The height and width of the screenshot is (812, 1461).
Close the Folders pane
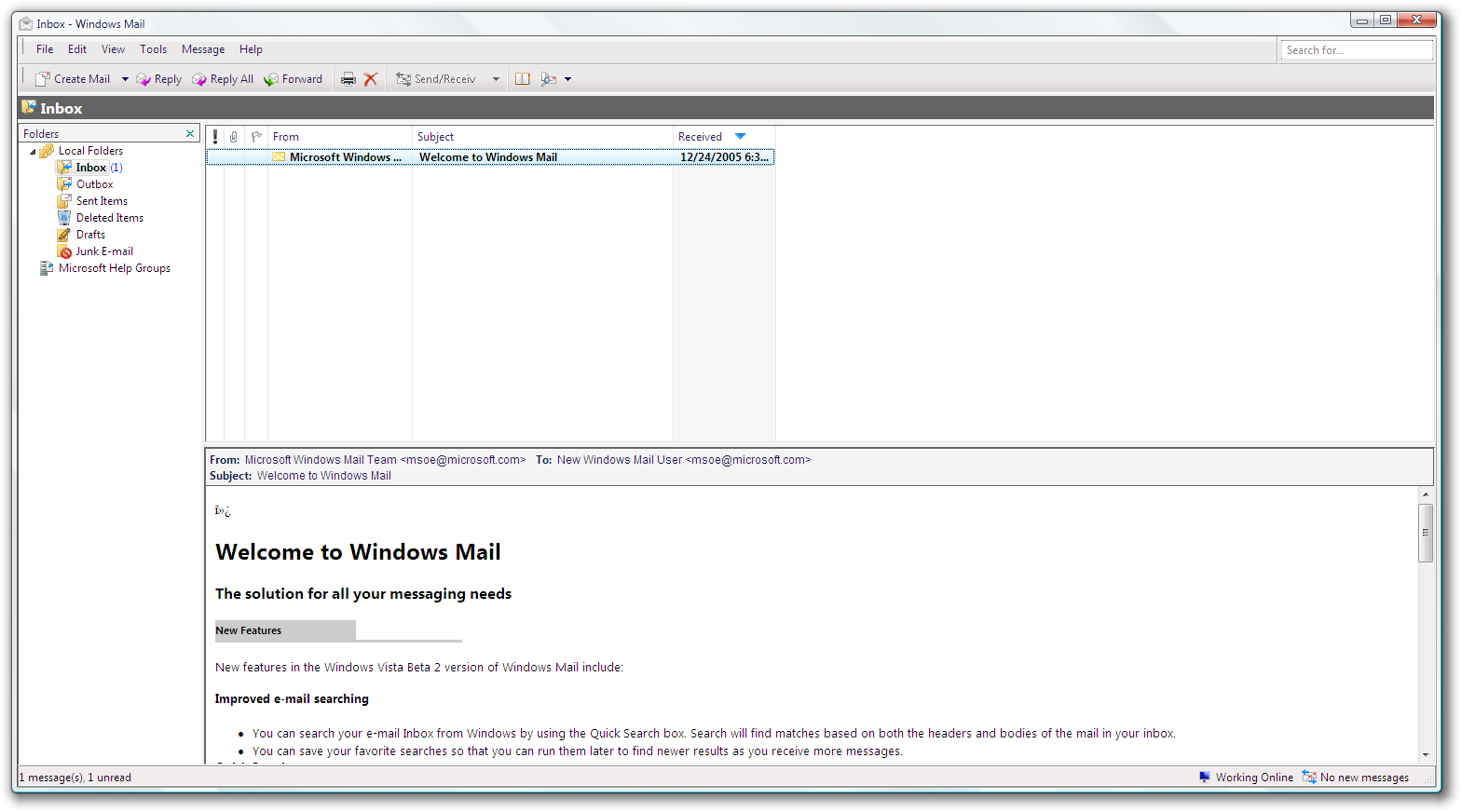point(190,134)
